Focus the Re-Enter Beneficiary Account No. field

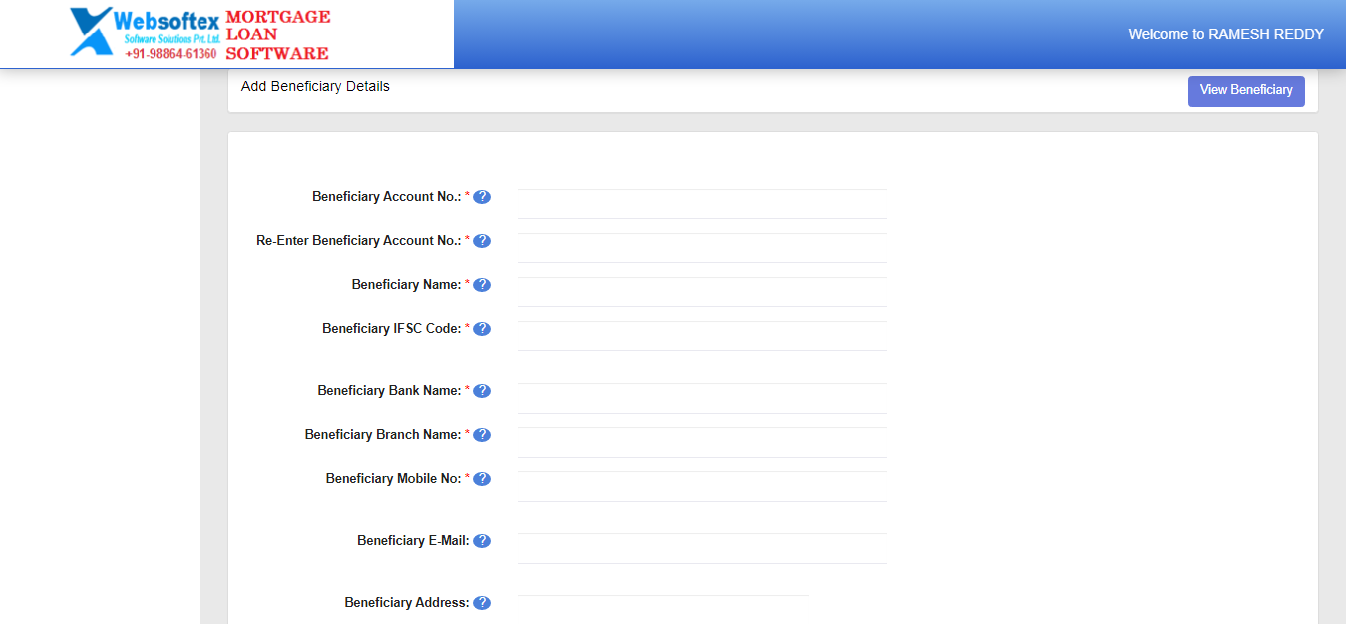pos(702,248)
